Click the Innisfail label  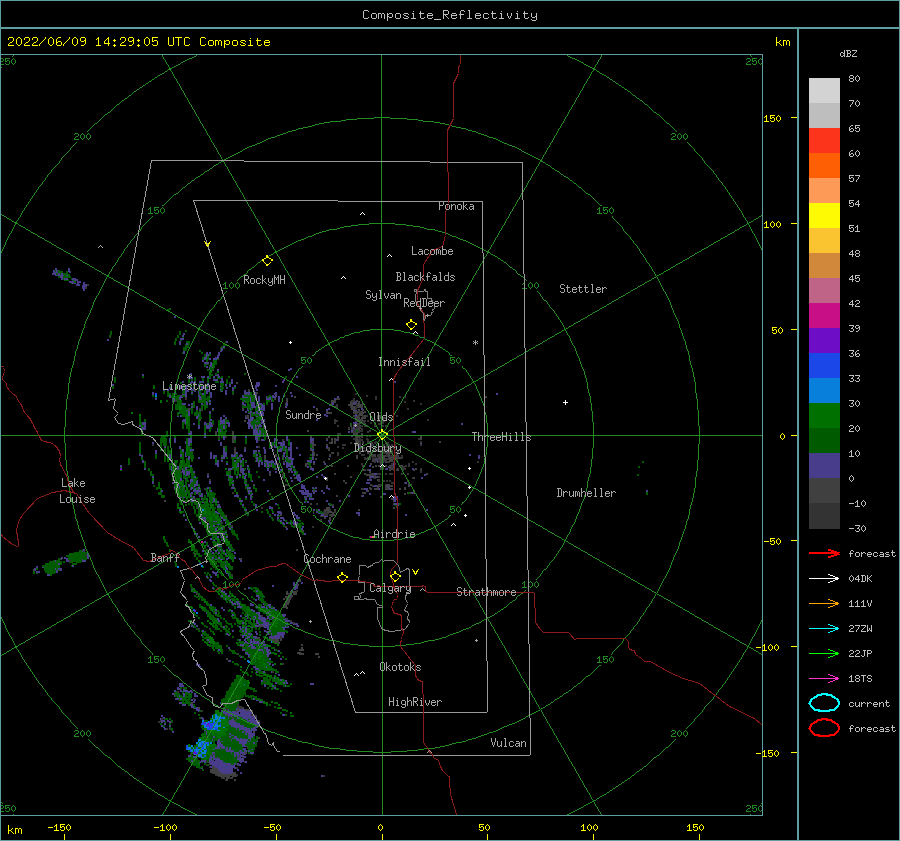(404, 362)
